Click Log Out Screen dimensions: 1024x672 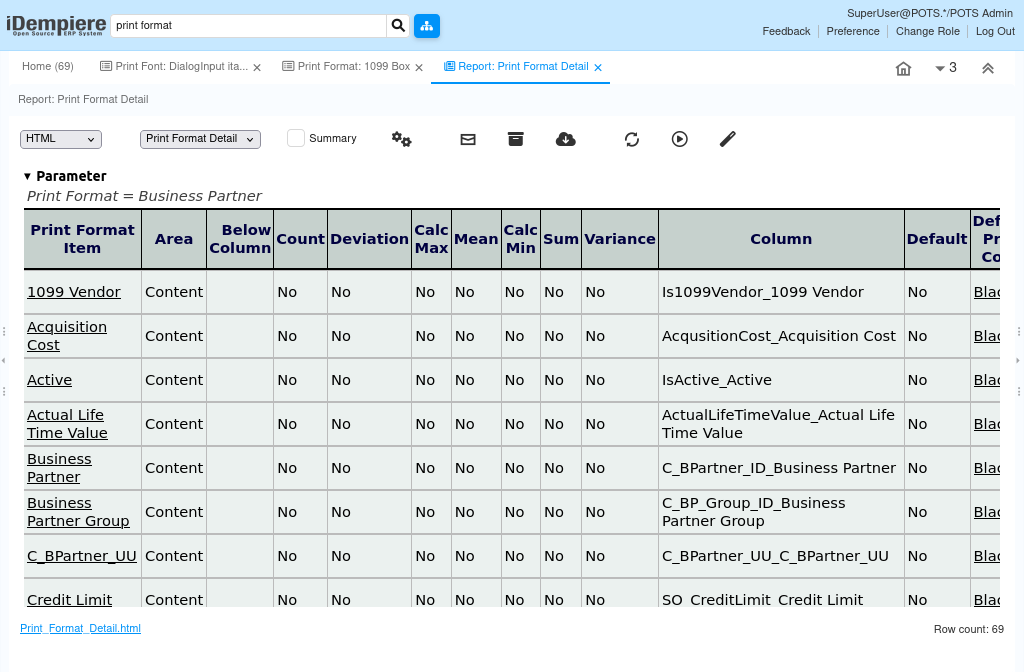click(995, 31)
